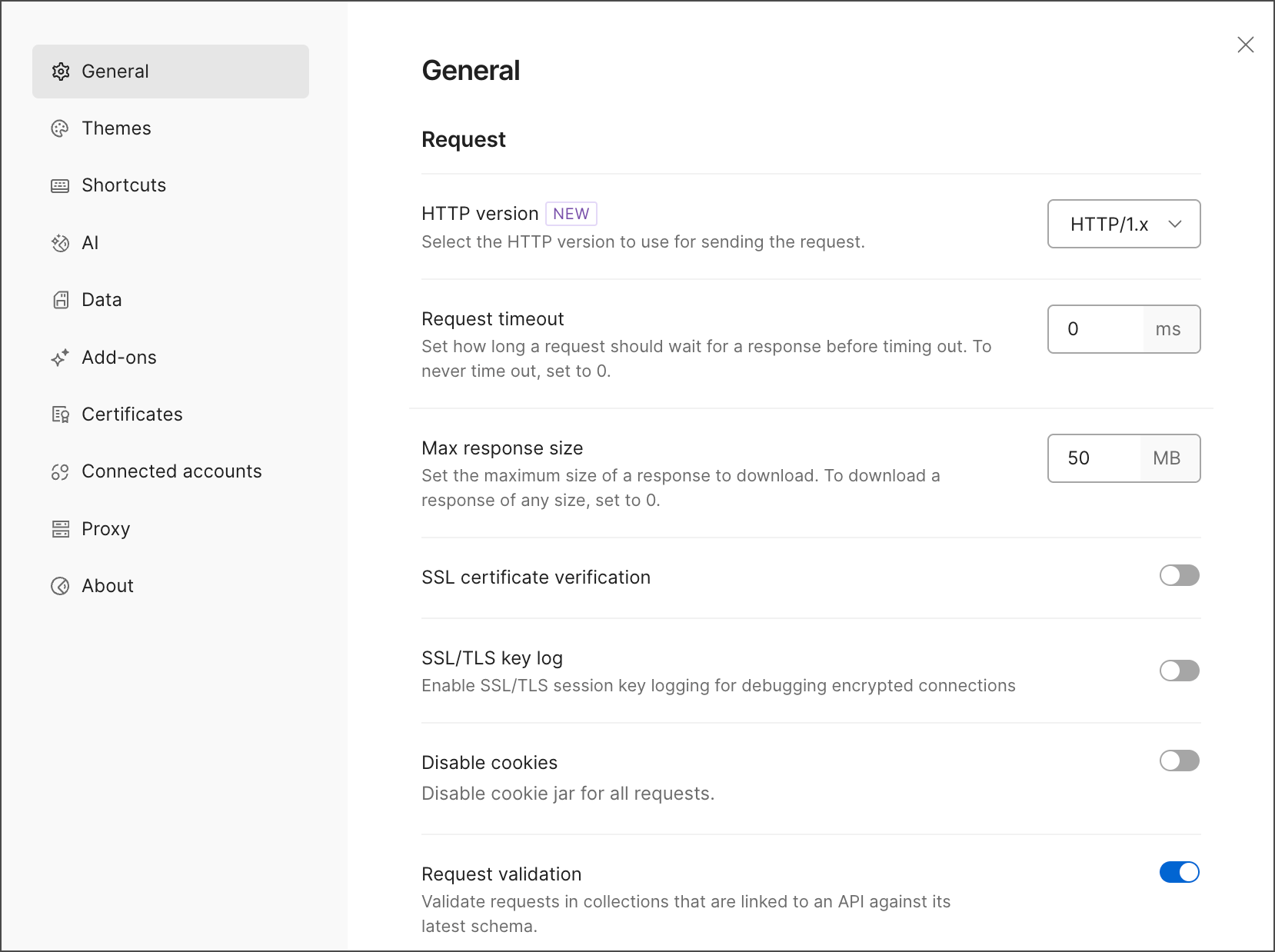Click the Max response size input field

1094,458
